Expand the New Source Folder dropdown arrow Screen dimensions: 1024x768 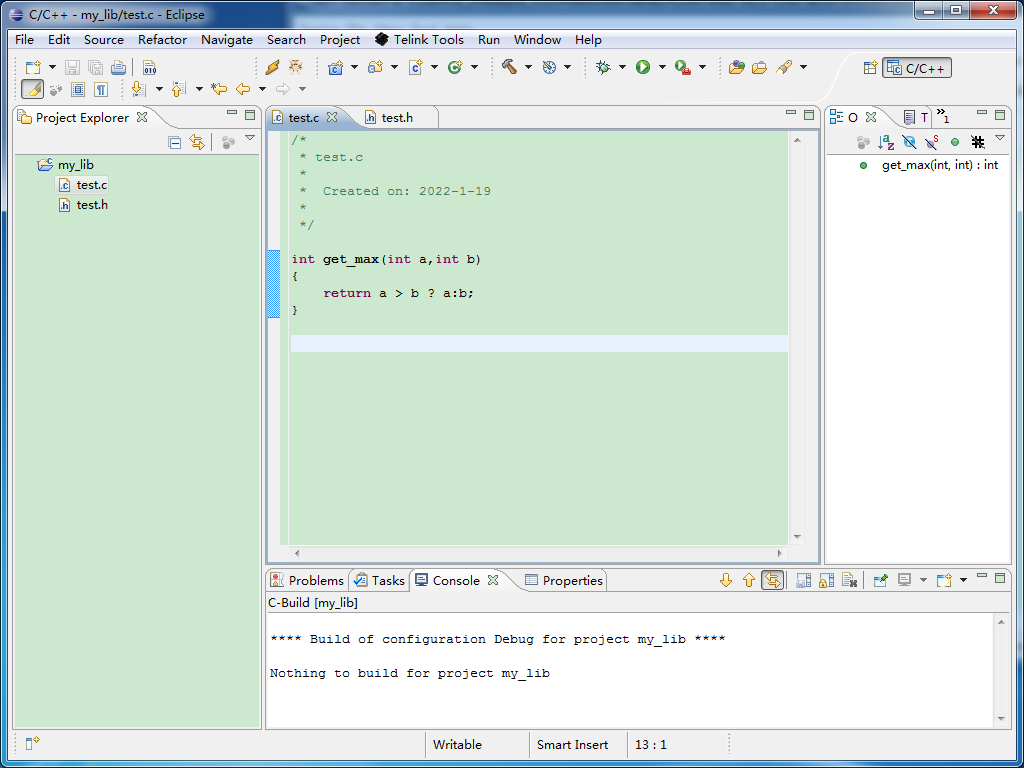coord(394,67)
